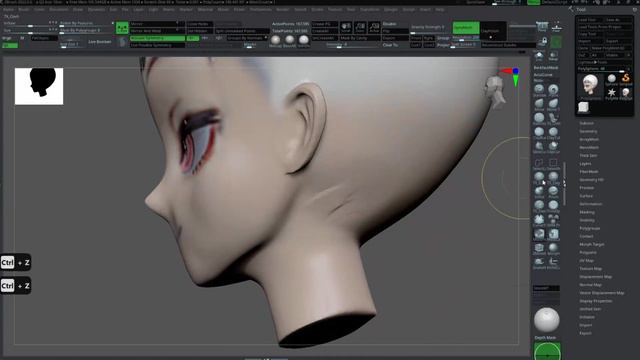Open the Brush menu
The image size is (640, 360).
tap(24, 9)
